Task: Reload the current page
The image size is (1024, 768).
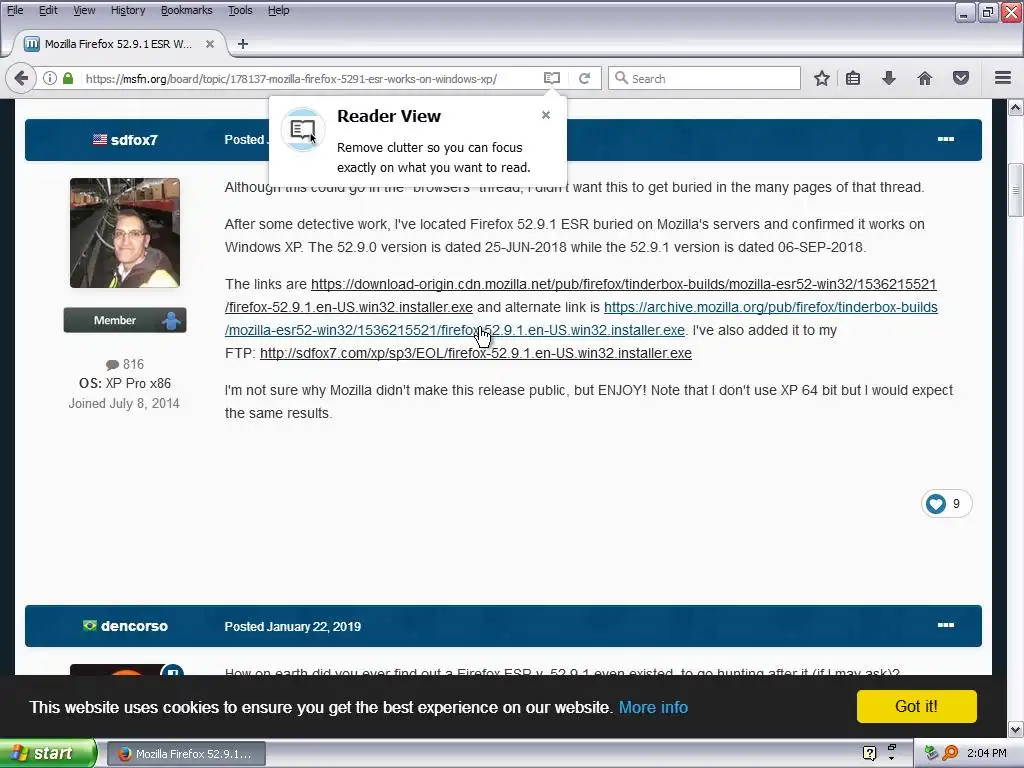Action: (x=584, y=78)
